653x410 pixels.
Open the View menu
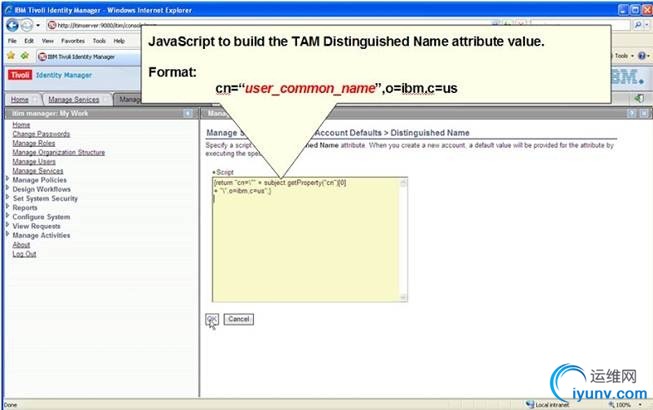point(47,41)
